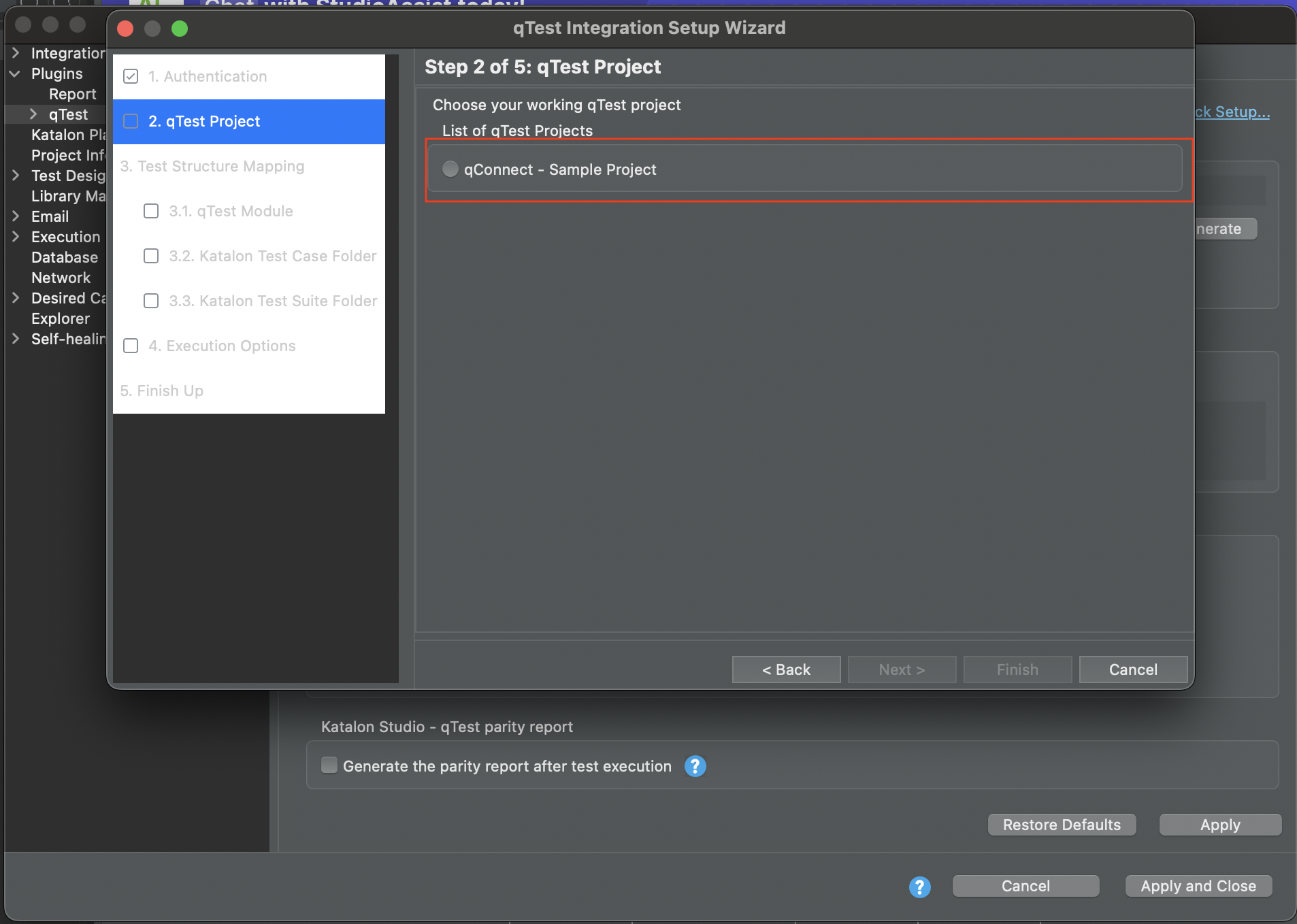The height and width of the screenshot is (924, 1297).
Task: Cancel the qTest Integration Setup Wizard
Action: [x=1132, y=670]
